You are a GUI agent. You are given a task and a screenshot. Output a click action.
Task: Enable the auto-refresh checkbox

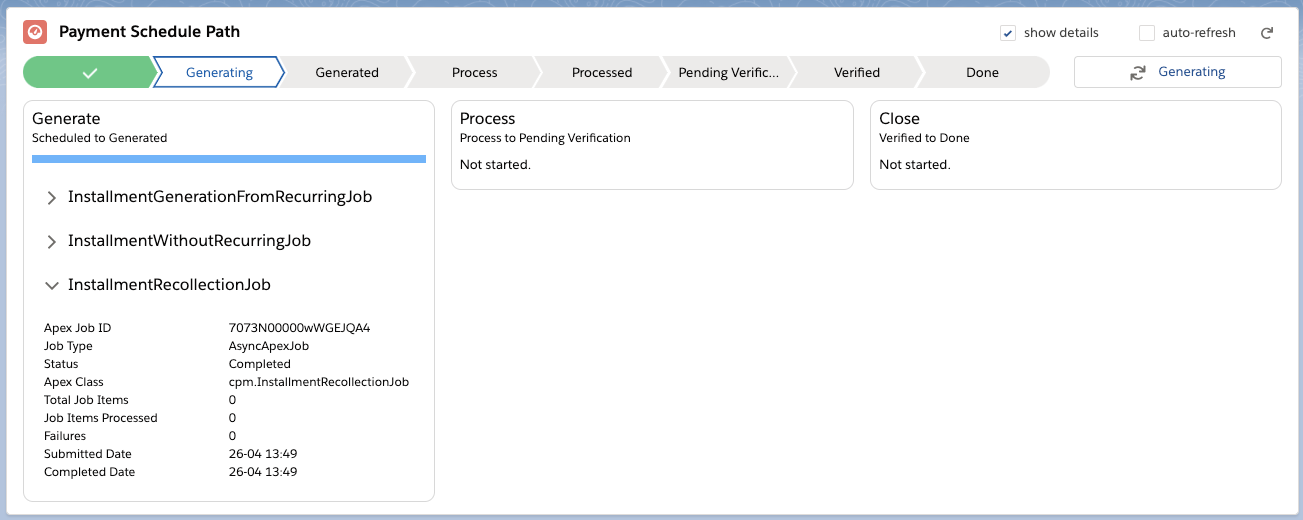tap(1147, 33)
